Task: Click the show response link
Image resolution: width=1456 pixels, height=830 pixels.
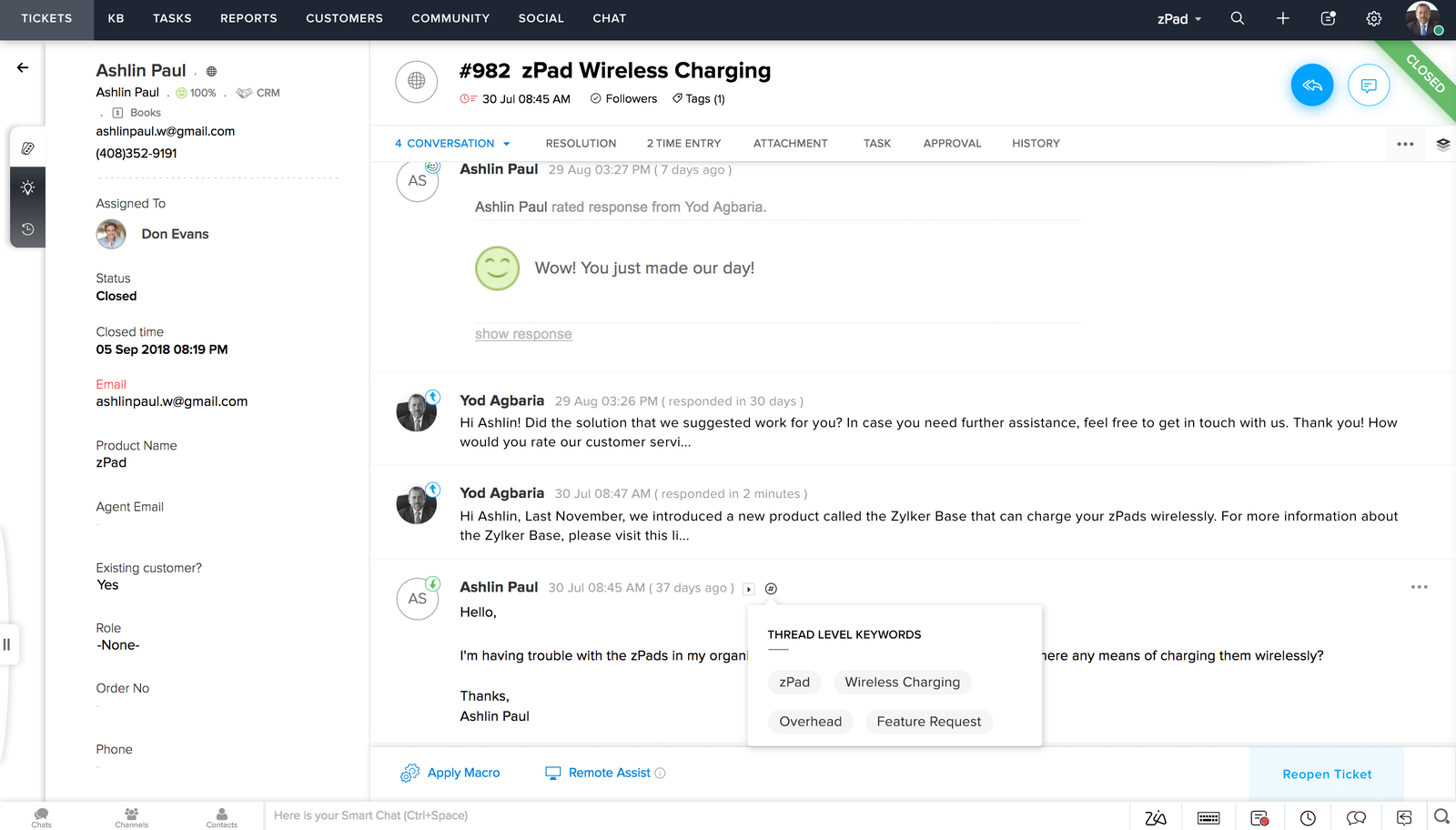Action: point(523,334)
